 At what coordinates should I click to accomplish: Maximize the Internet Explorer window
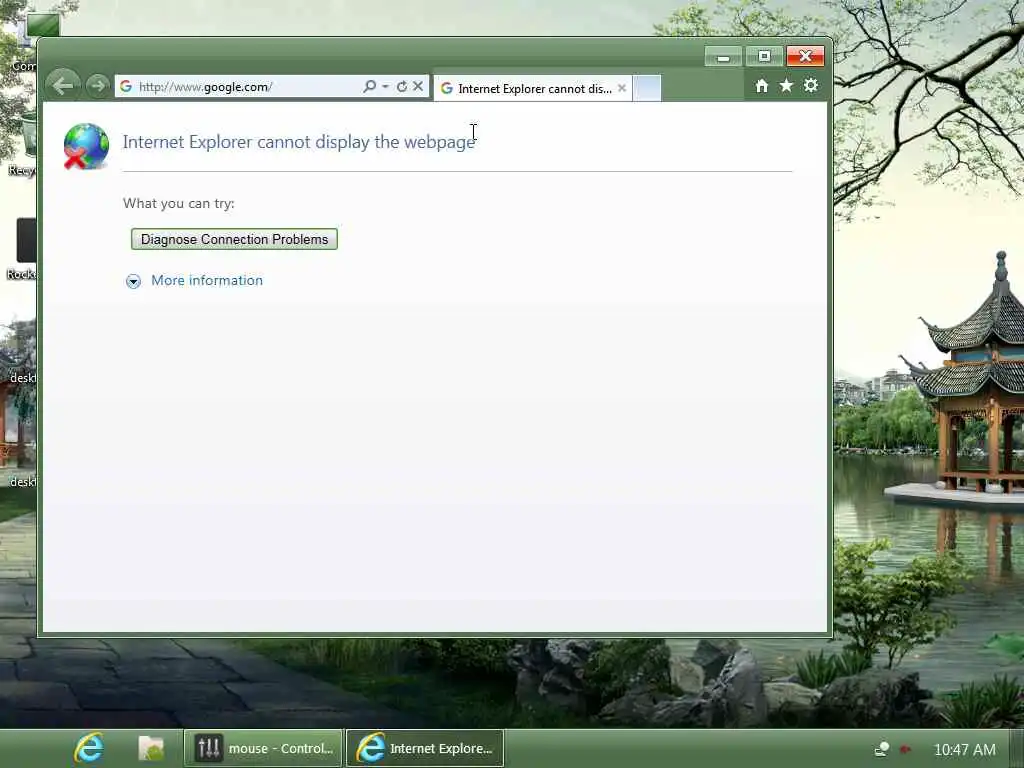[763, 57]
